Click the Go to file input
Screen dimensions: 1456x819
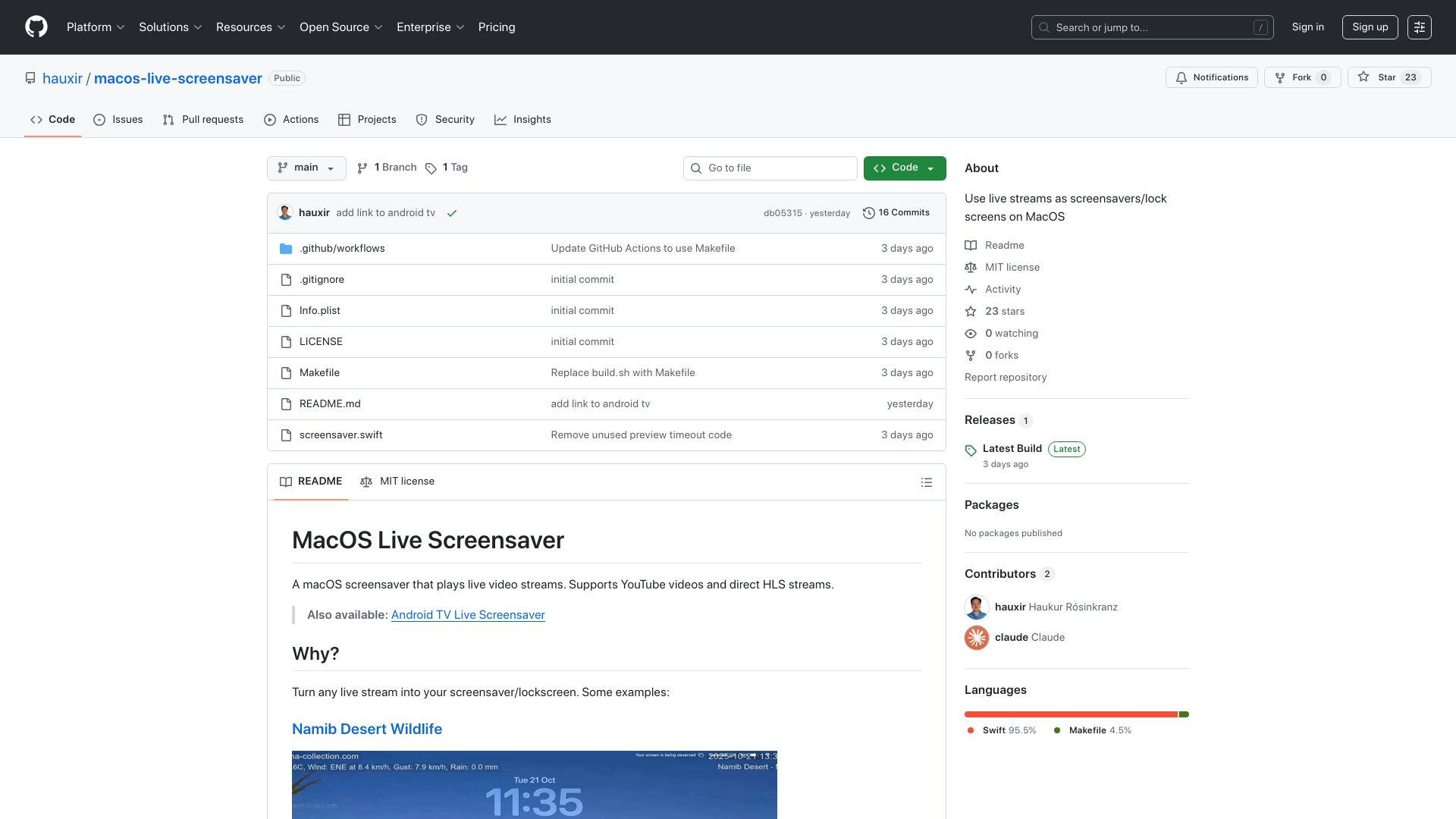[x=770, y=168]
